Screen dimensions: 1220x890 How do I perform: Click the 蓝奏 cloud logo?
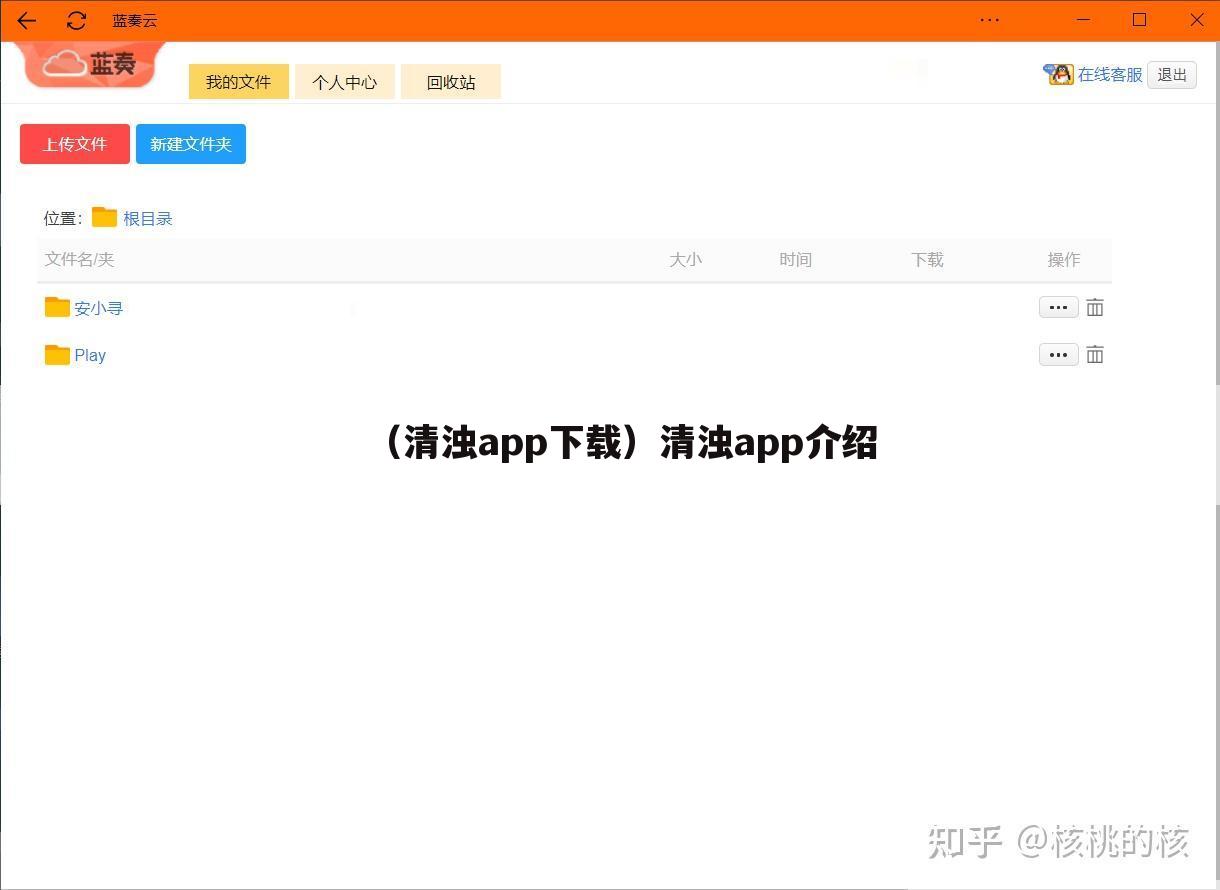click(x=91, y=65)
